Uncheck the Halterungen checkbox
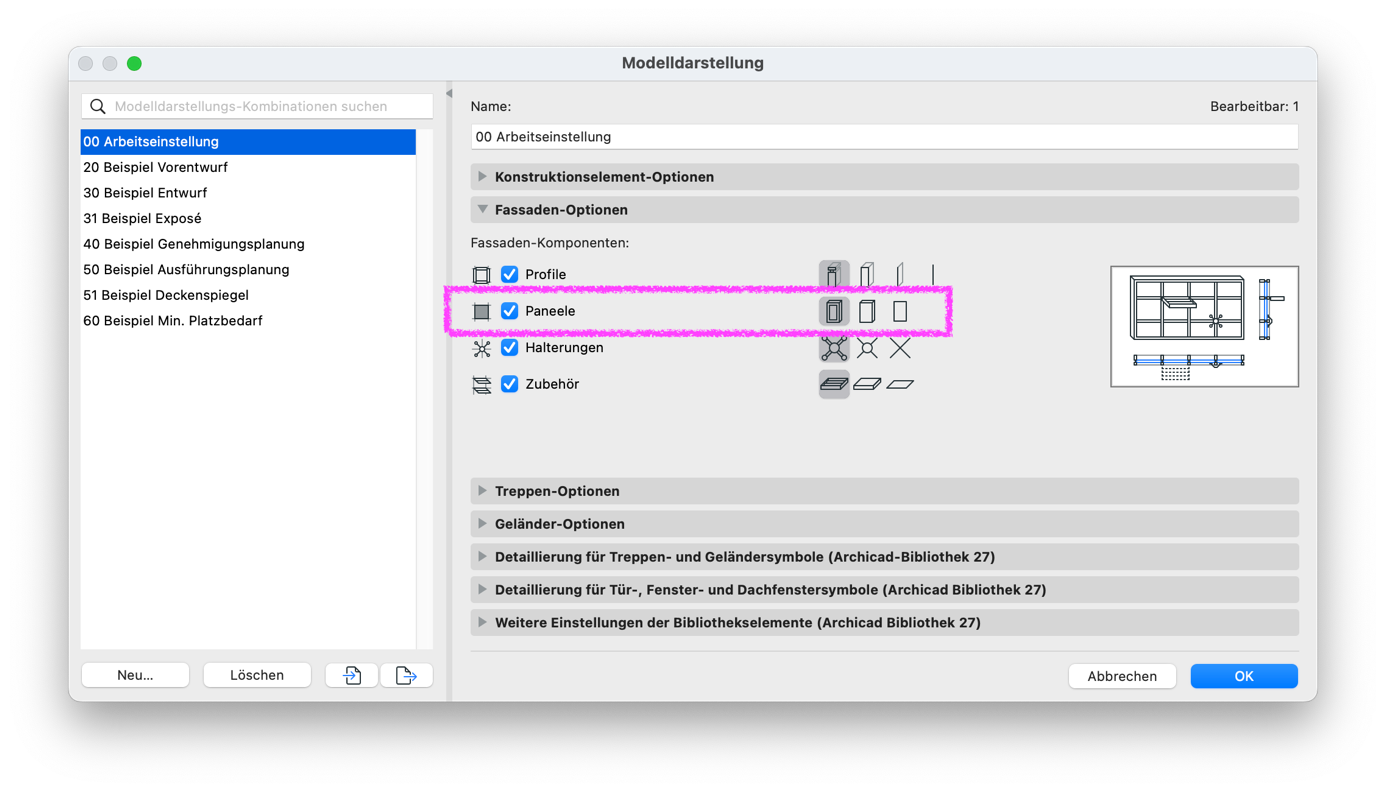The height and width of the screenshot is (792, 1386). (x=510, y=348)
